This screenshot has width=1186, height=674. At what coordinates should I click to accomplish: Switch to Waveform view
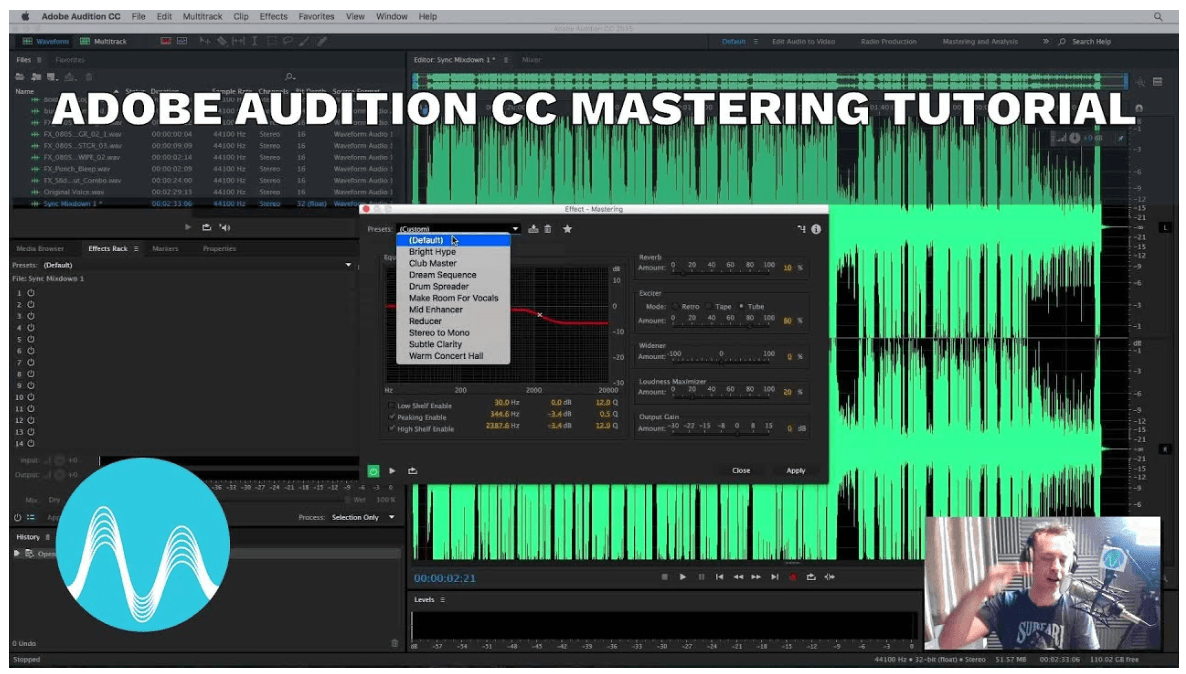tap(45, 41)
